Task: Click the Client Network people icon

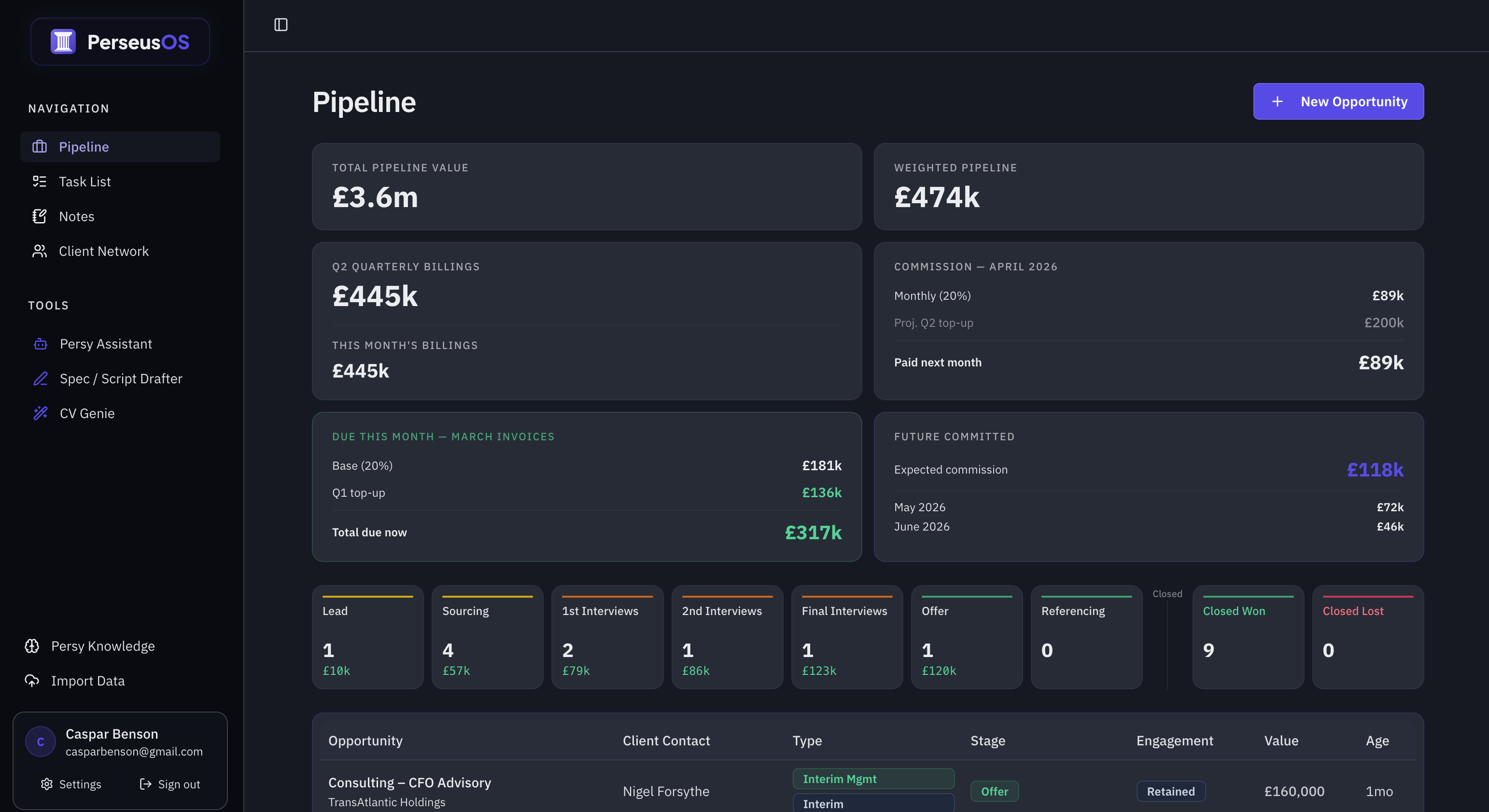Action: coord(39,251)
